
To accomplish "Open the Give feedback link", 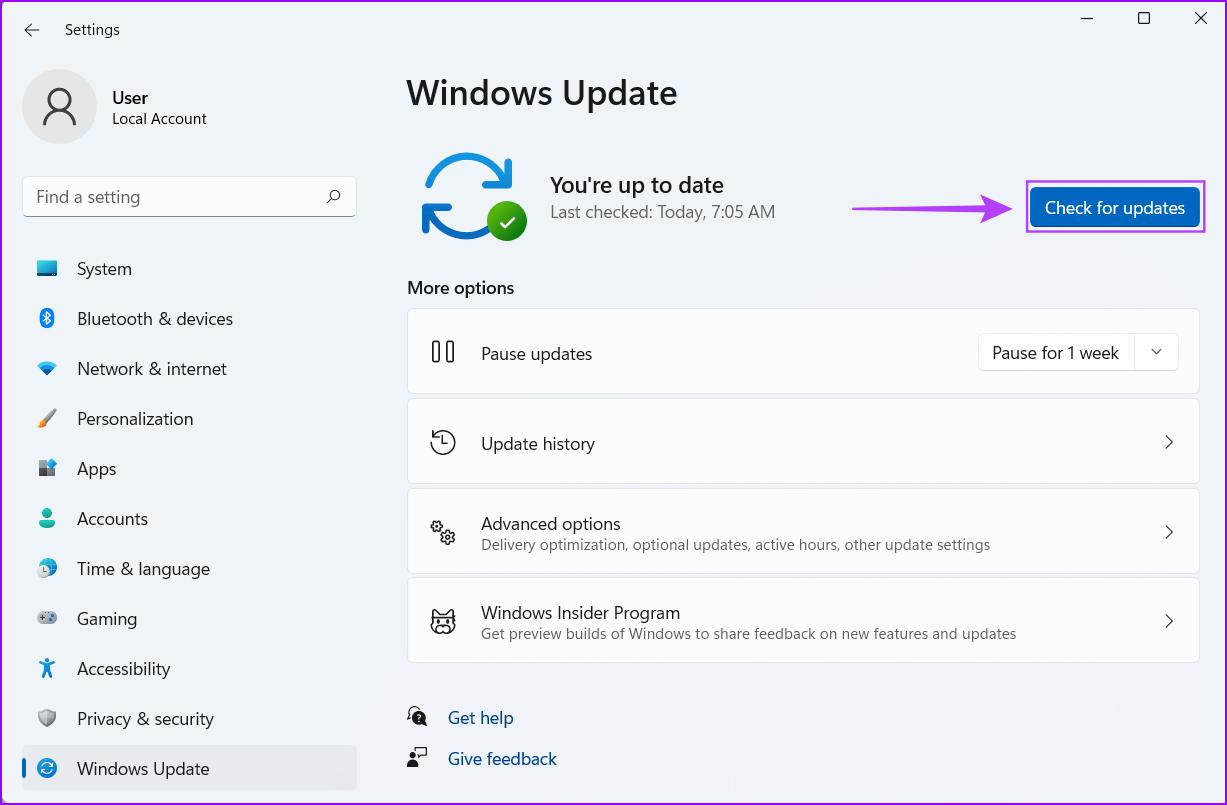I will (x=502, y=759).
